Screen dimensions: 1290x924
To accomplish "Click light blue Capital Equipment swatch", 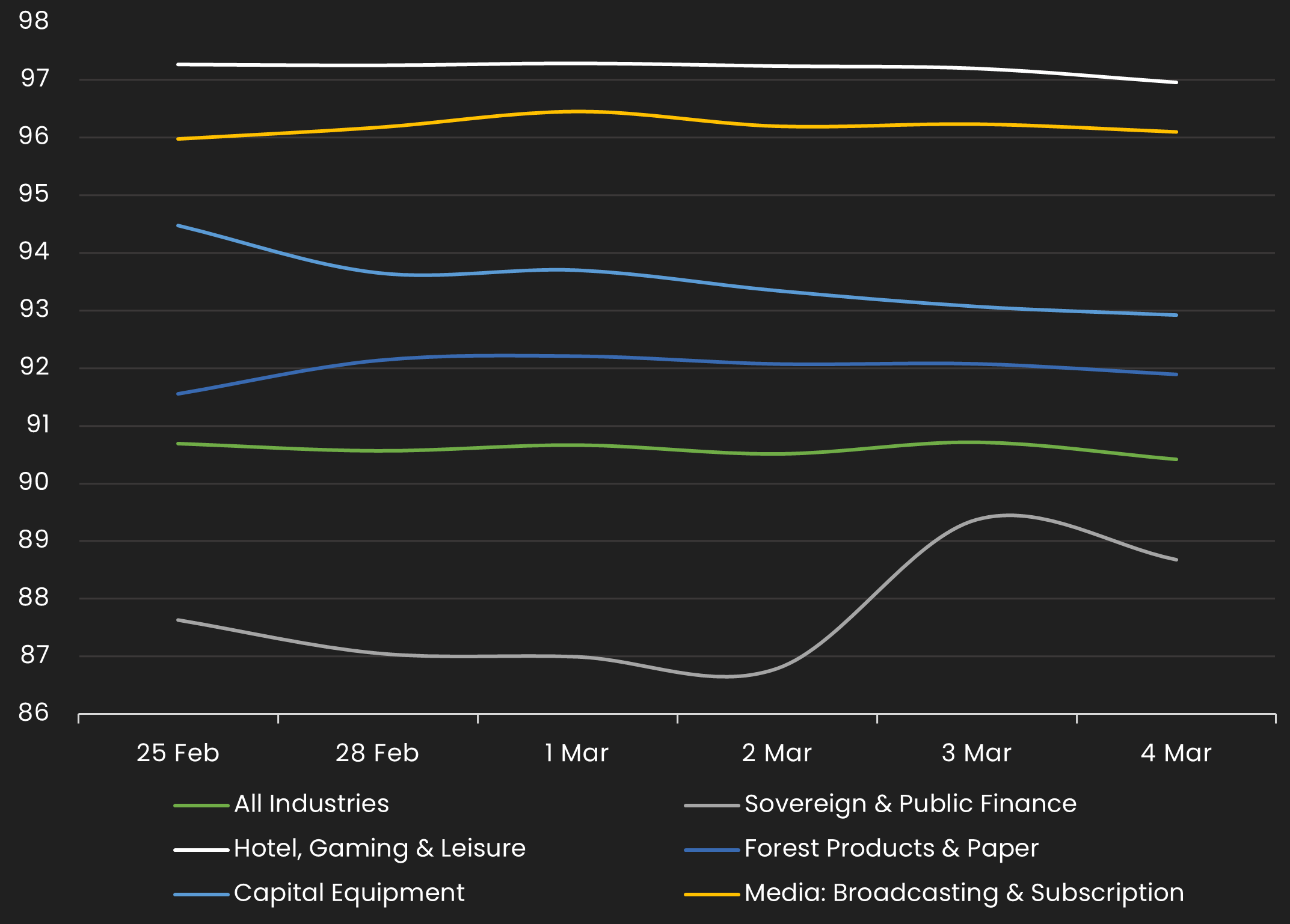I will [201, 895].
